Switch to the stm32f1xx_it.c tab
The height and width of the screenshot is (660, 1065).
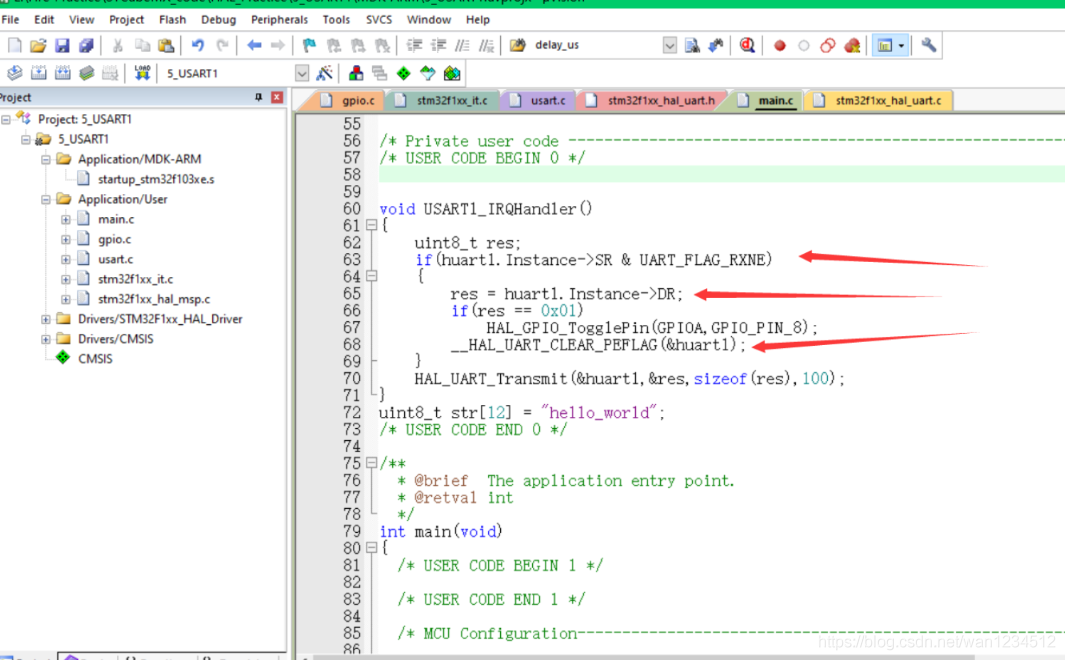[x=451, y=101]
